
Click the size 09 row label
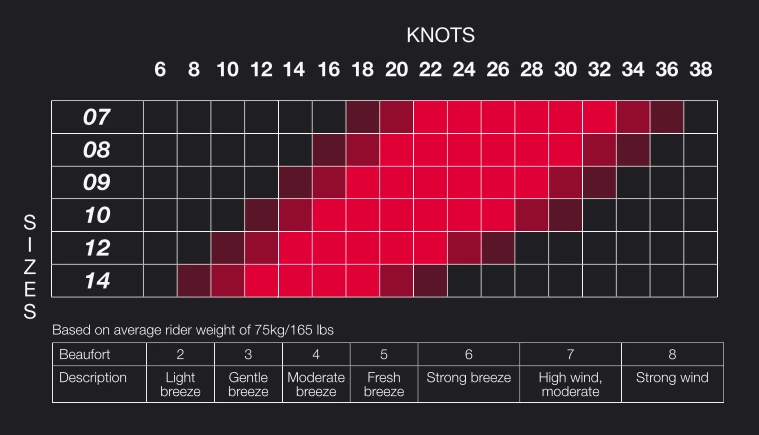coord(97,183)
